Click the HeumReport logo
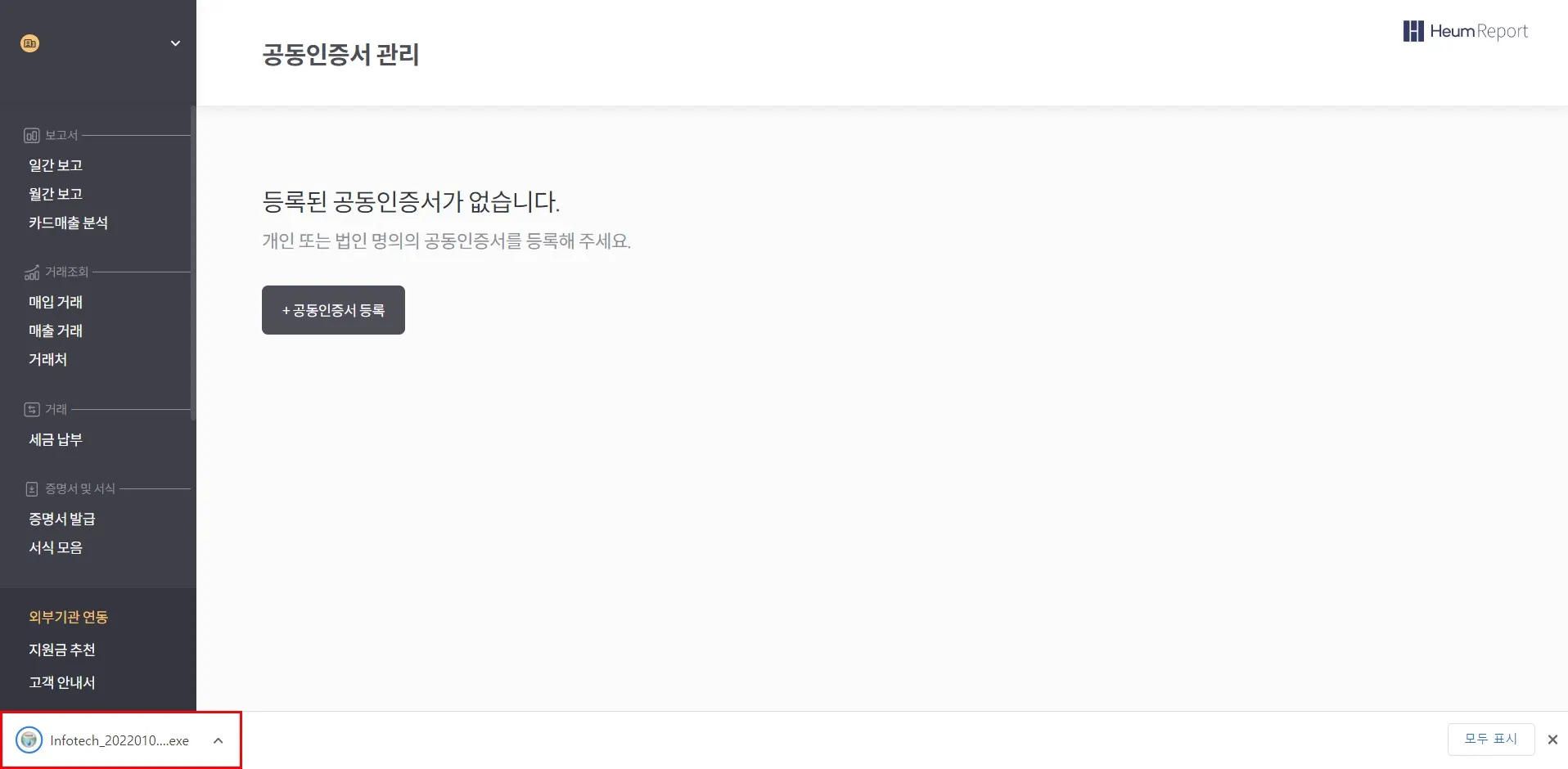Viewport: 1568px width, 769px height. 1465,31
